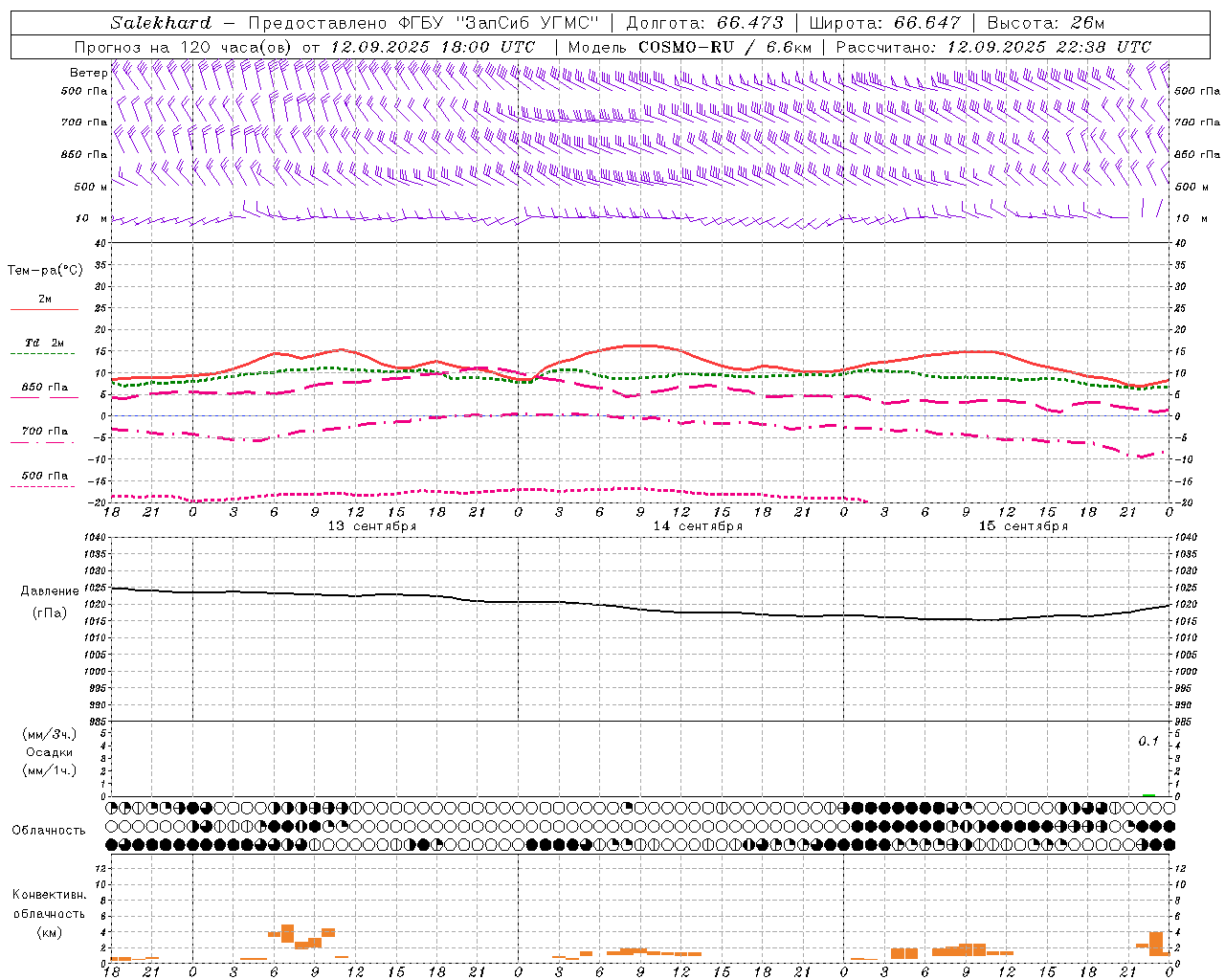
Task: Select 'Рассчитано: 12.09.2025 22:38 UTC' timestamp
Action: point(993,47)
